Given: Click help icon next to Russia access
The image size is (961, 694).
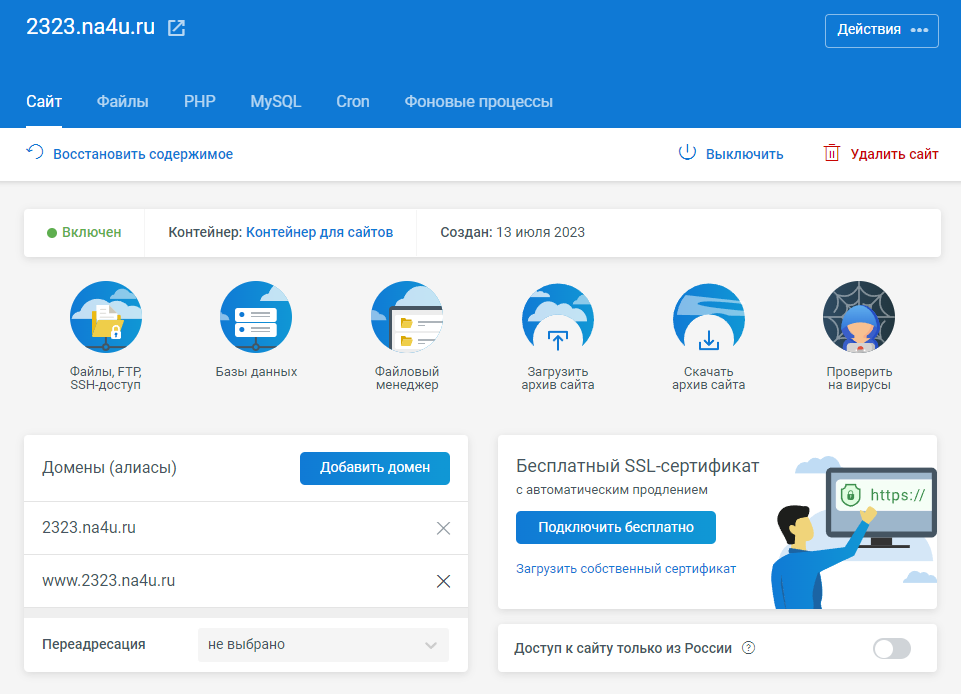Looking at the screenshot, I should pos(748,648).
